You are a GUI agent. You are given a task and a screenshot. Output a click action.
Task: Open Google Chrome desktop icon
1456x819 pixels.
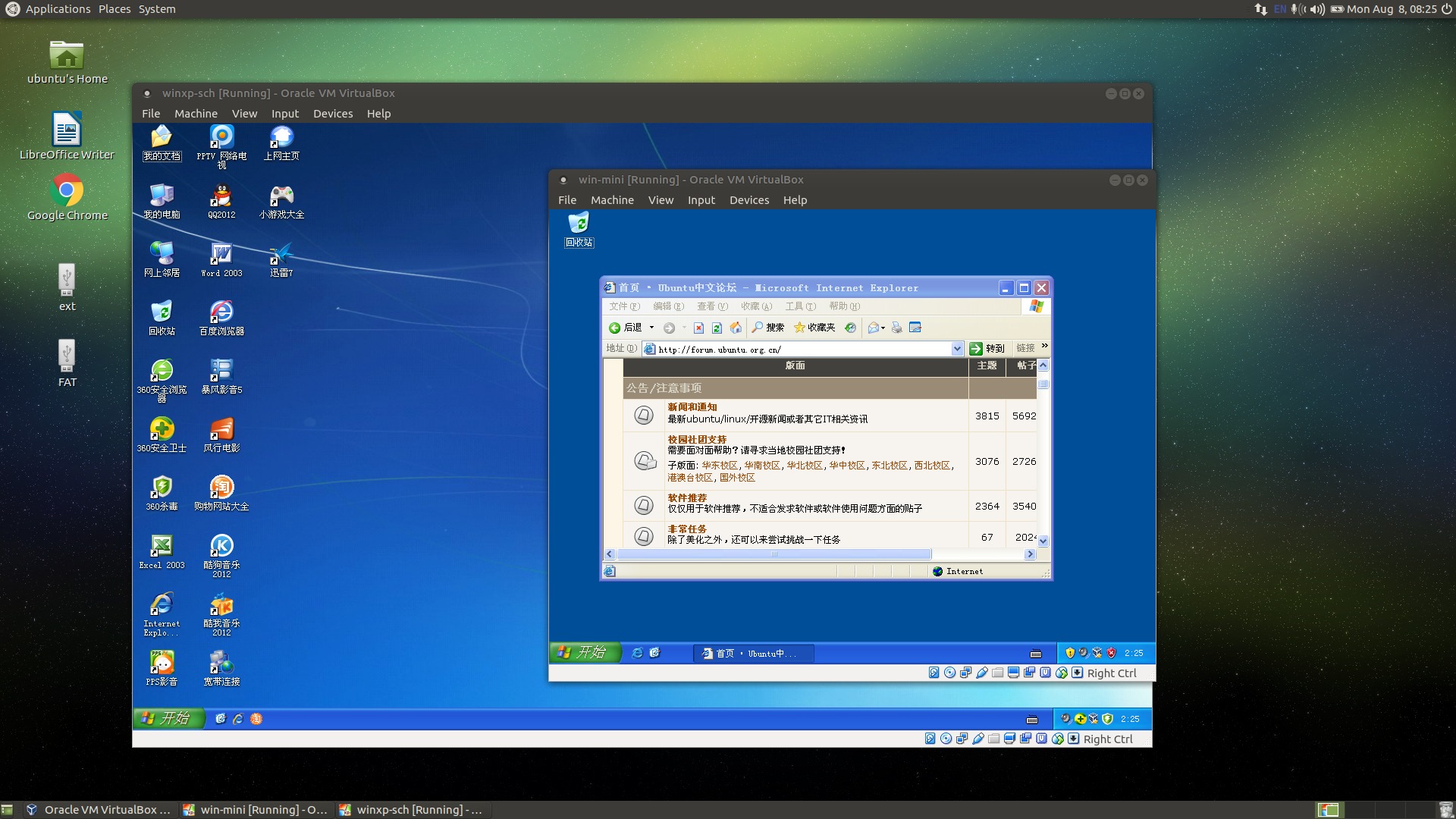tap(67, 198)
